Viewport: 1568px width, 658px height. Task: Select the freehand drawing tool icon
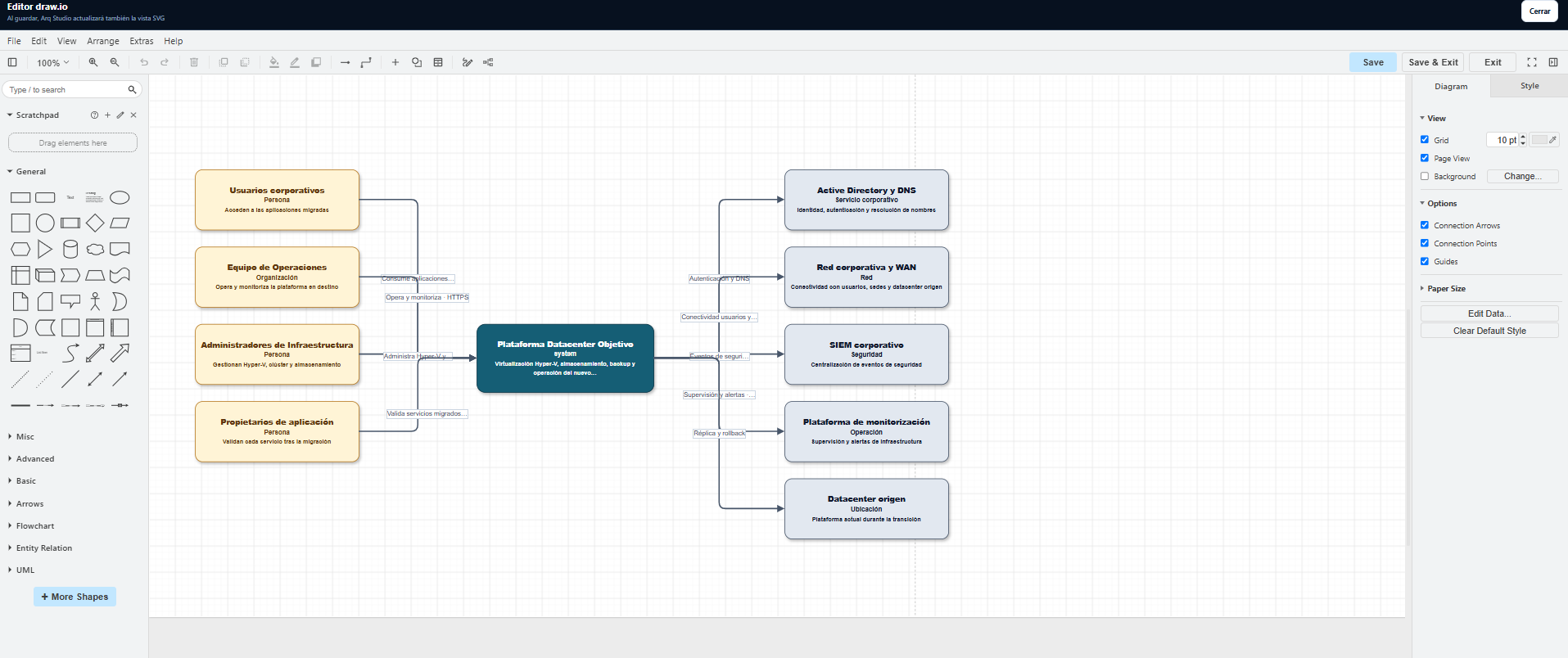tap(468, 62)
